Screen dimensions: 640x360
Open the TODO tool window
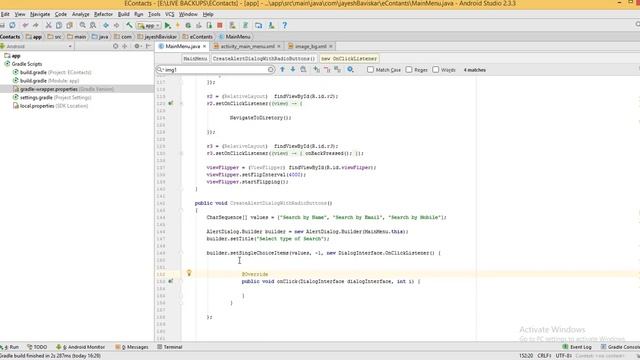coord(37,347)
